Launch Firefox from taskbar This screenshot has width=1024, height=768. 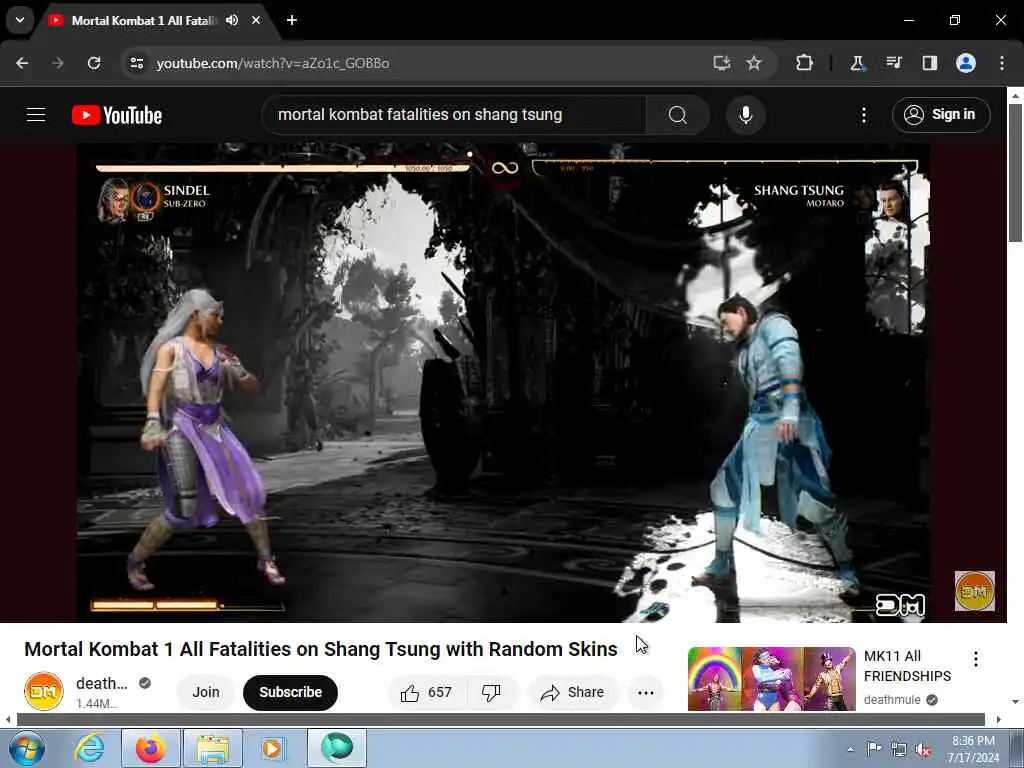[x=151, y=748]
